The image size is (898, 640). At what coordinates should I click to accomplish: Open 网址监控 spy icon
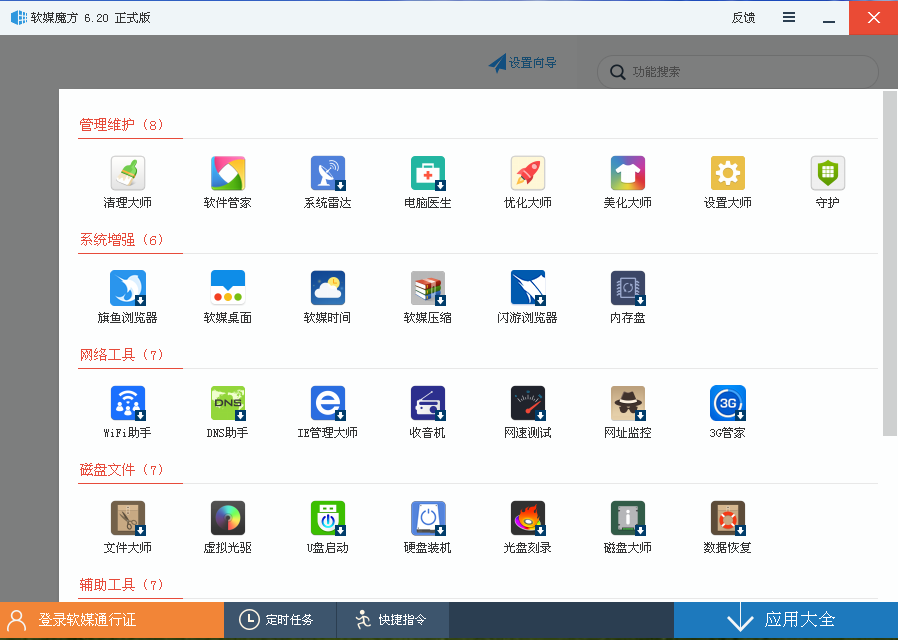coord(628,413)
